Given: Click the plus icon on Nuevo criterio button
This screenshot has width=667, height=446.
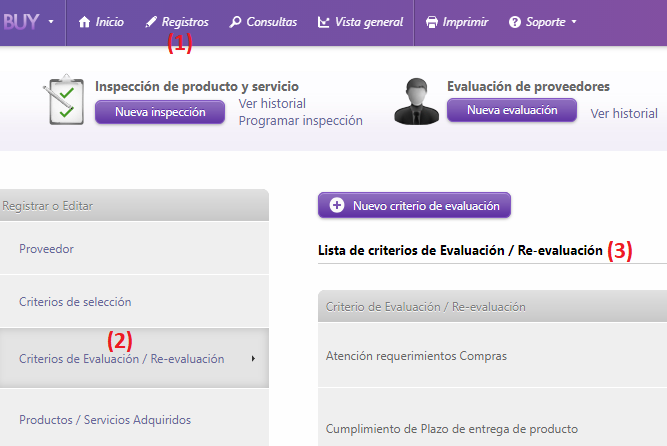Looking at the screenshot, I should 336,205.
